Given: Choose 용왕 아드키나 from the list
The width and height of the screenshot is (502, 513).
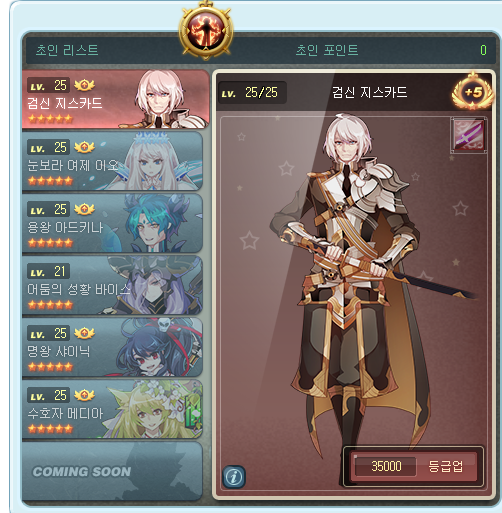Looking at the screenshot, I should click(112, 223).
